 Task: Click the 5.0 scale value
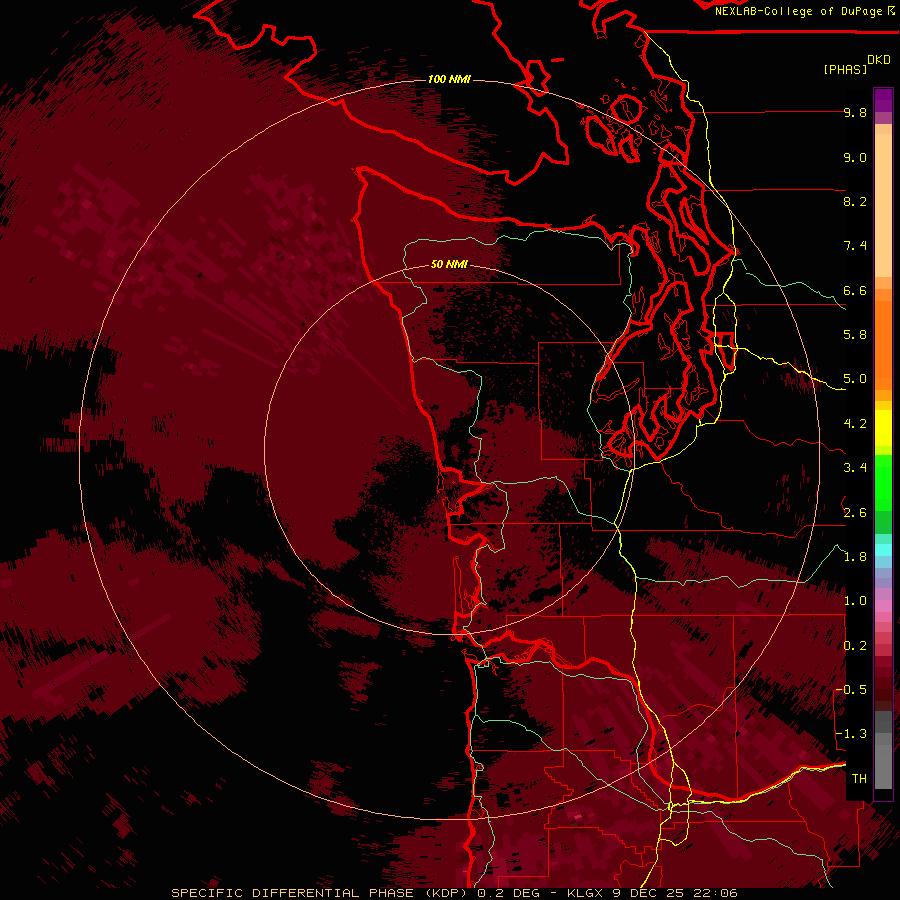click(855, 379)
